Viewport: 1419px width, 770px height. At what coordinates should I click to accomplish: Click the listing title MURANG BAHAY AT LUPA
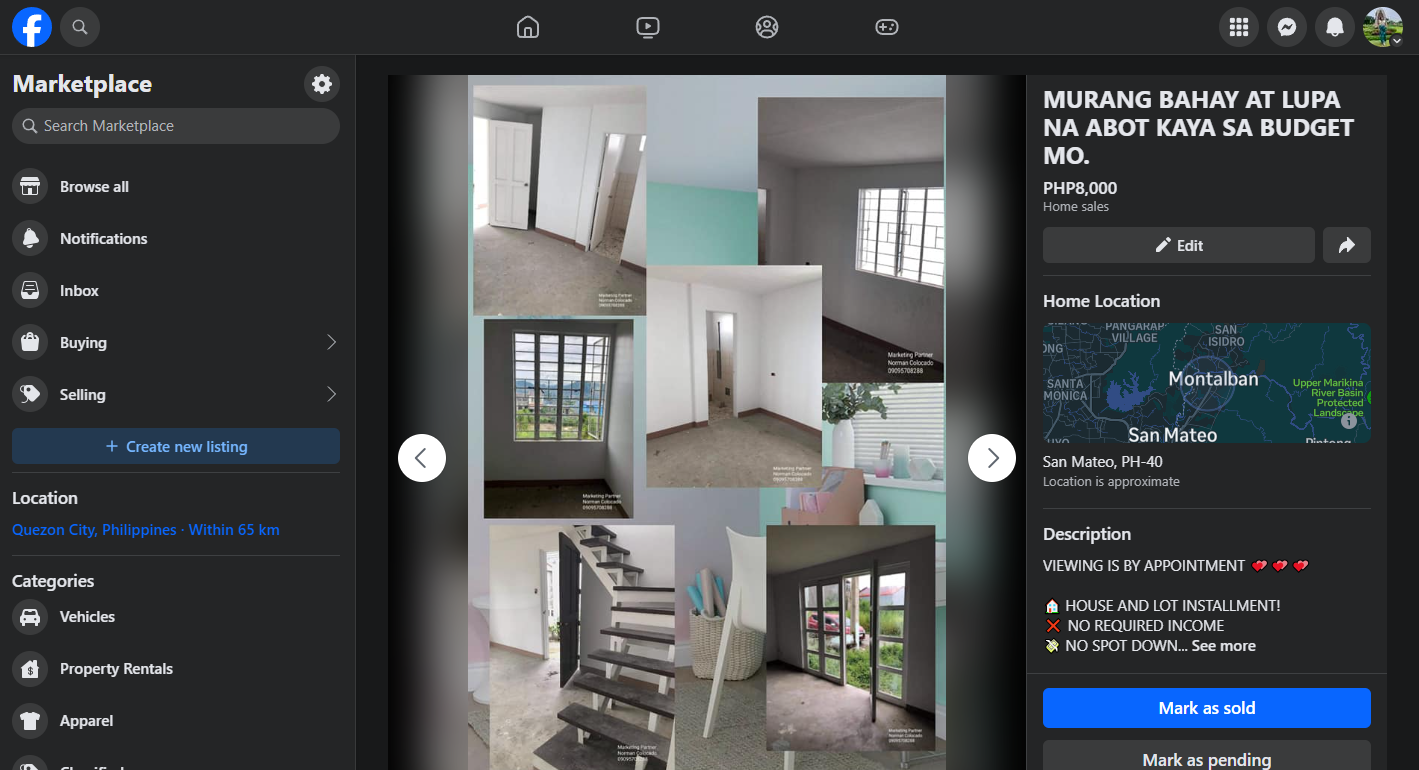tap(1198, 128)
